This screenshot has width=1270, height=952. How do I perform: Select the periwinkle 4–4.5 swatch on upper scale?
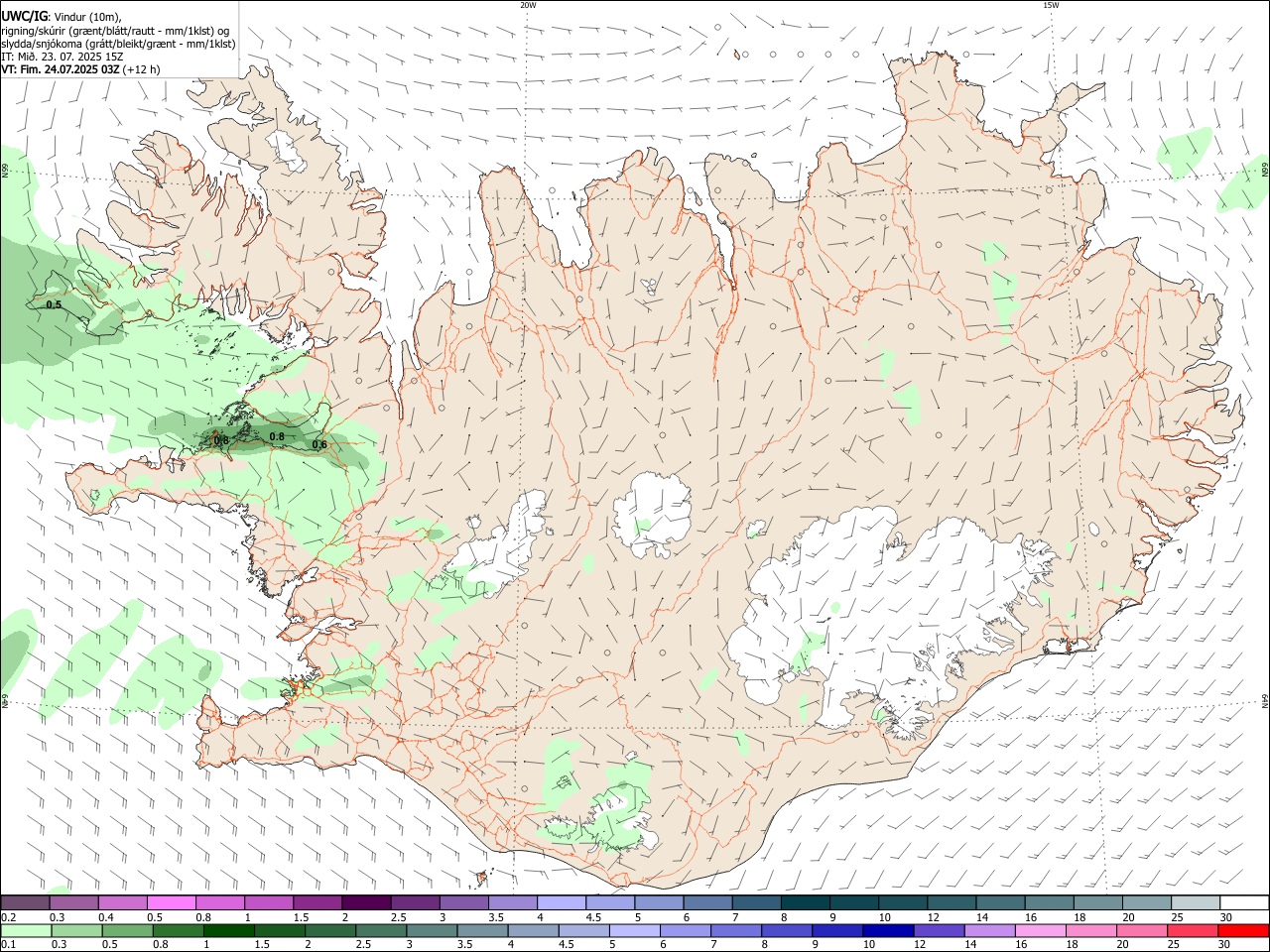(x=562, y=903)
